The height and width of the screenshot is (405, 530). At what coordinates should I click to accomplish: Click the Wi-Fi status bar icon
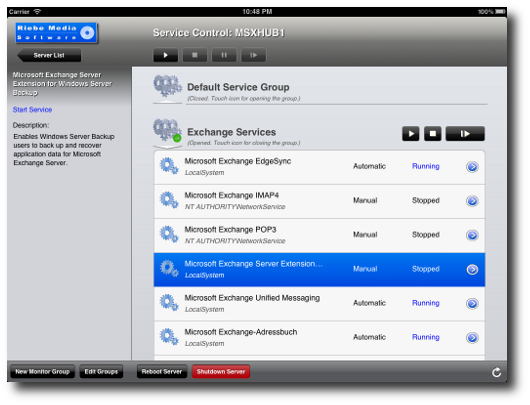click(x=37, y=11)
